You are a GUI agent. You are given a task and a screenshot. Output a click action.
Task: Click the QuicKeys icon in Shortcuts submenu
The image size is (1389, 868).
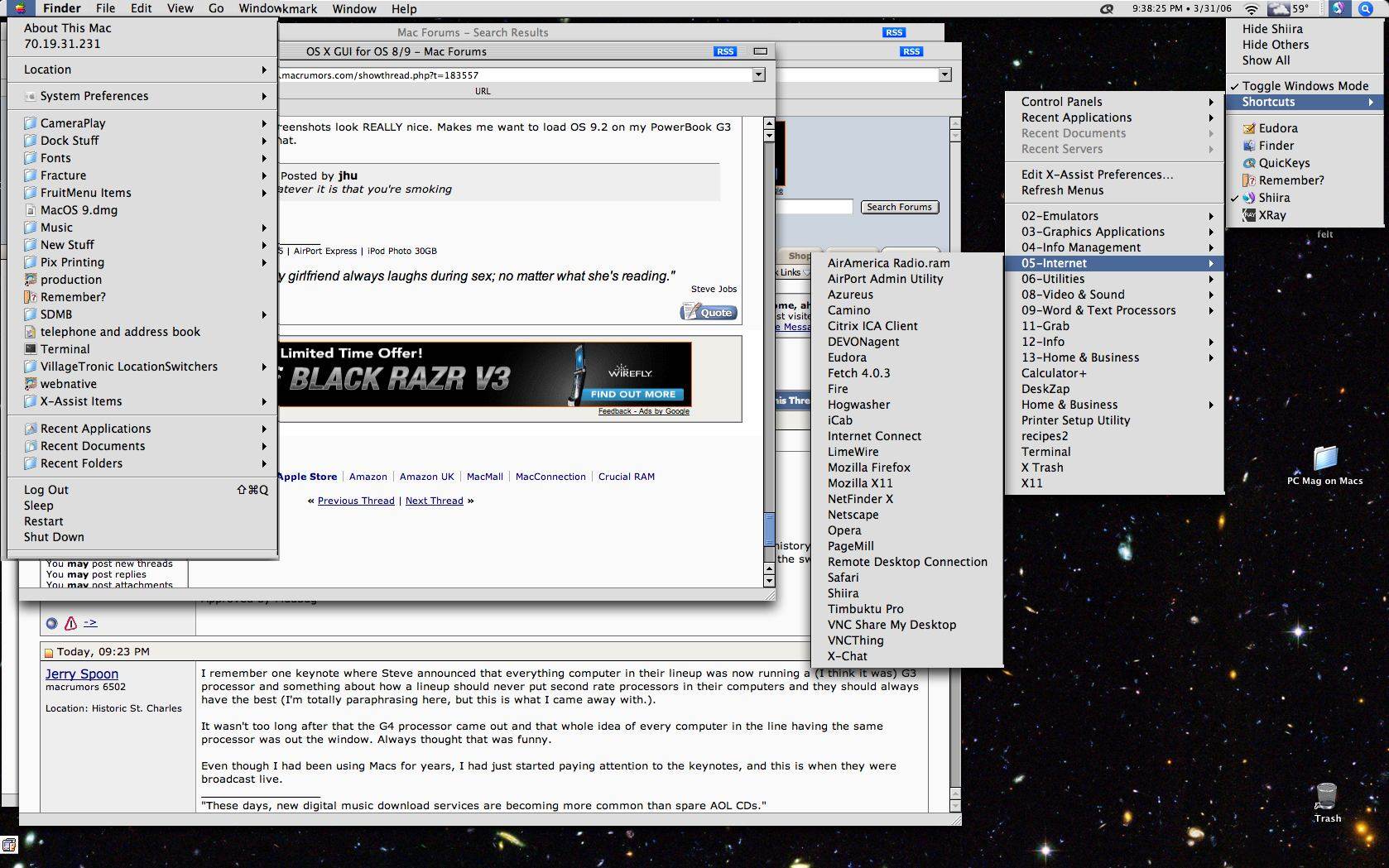pyautogui.click(x=1249, y=163)
